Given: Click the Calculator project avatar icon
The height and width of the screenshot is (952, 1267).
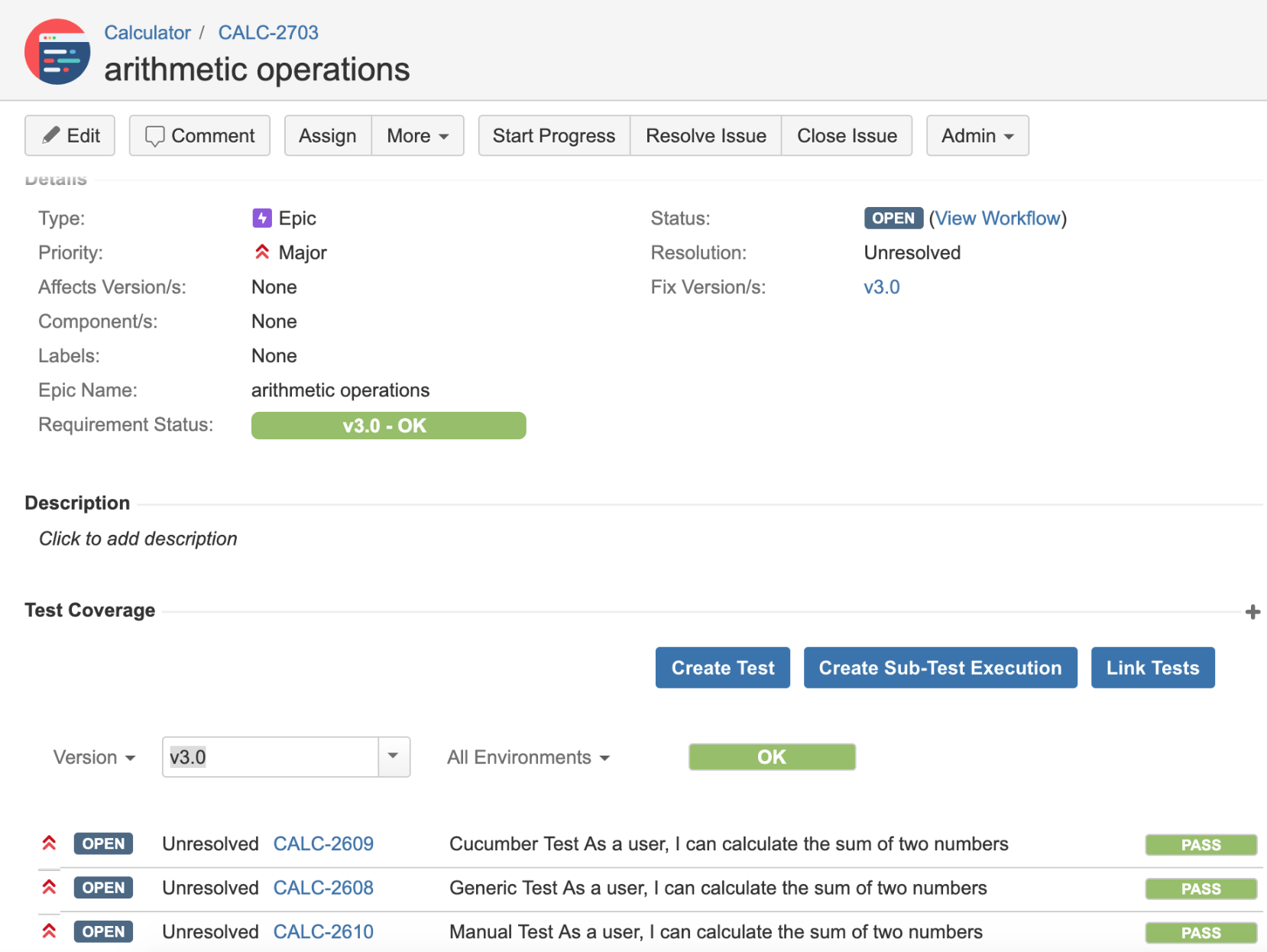Looking at the screenshot, I should coord(57,52).
